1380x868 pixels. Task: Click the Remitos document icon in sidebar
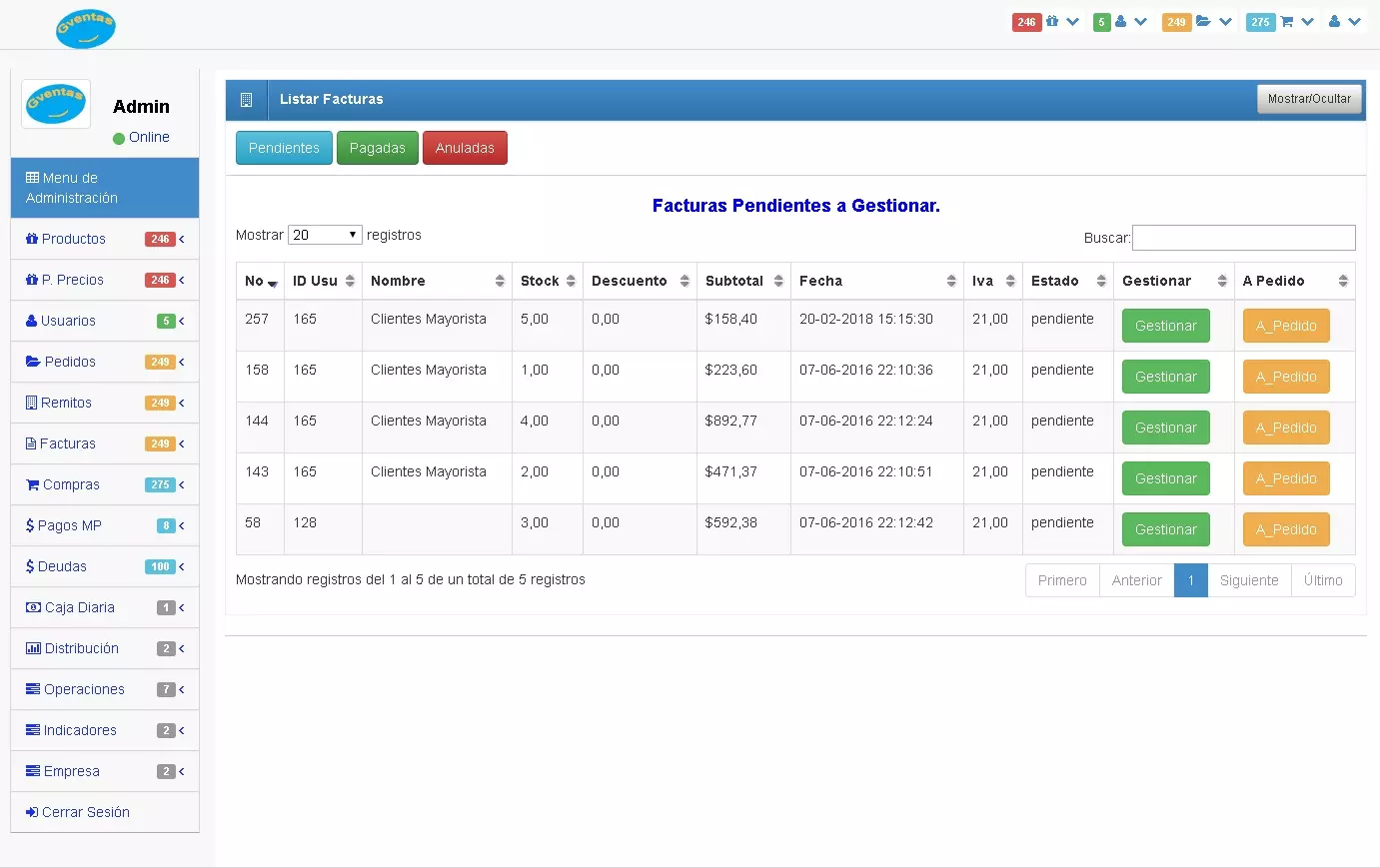pos(32,403)
